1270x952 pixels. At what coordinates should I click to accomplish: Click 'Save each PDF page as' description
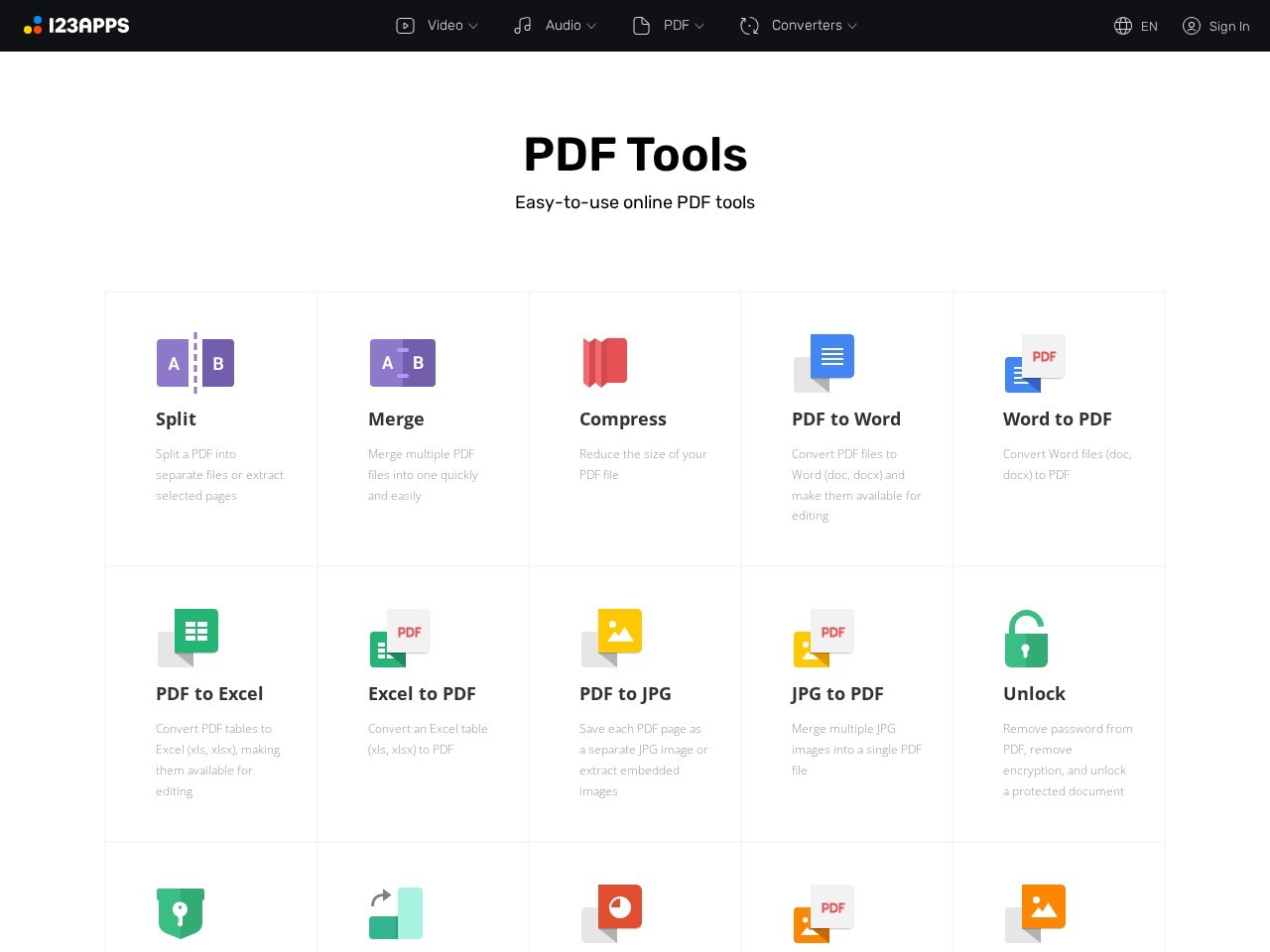(644, 760)
